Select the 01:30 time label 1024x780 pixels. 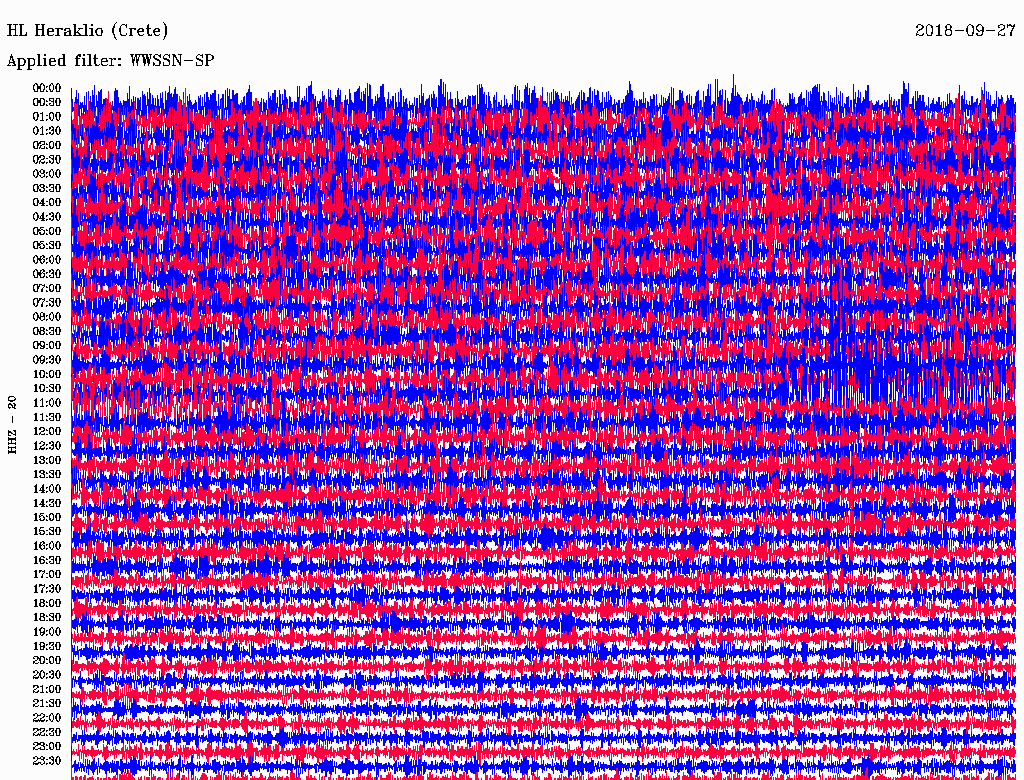coord(46,131)
